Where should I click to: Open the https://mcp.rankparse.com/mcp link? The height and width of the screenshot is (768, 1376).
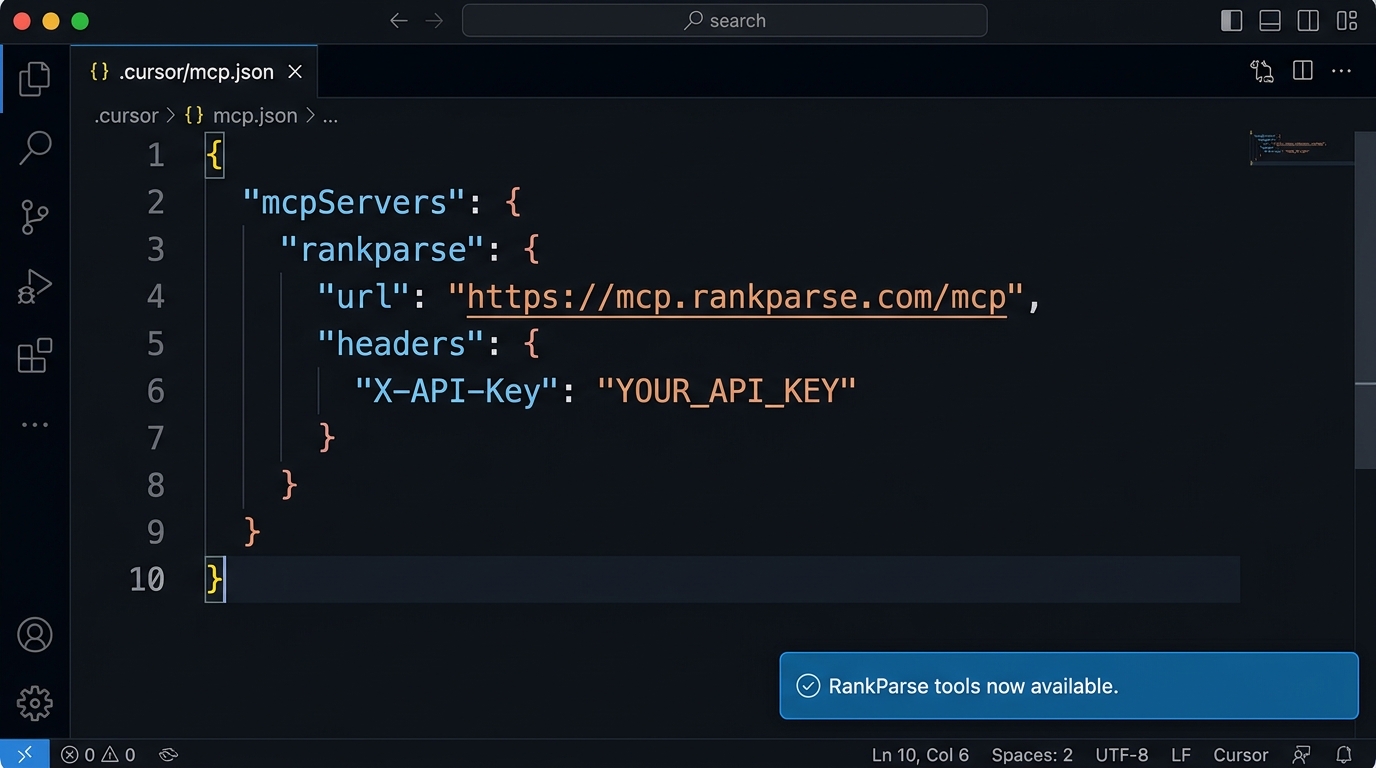(x=736, y=297)
